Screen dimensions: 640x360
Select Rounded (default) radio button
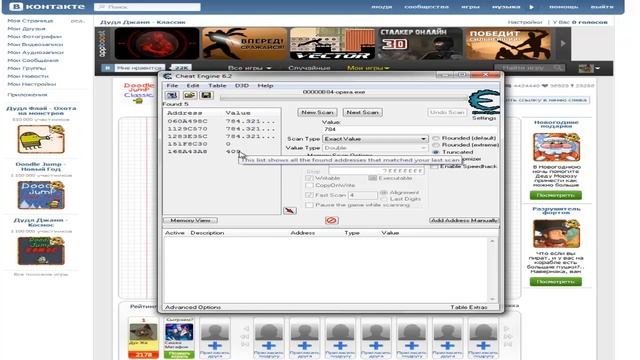pos(436,138)
